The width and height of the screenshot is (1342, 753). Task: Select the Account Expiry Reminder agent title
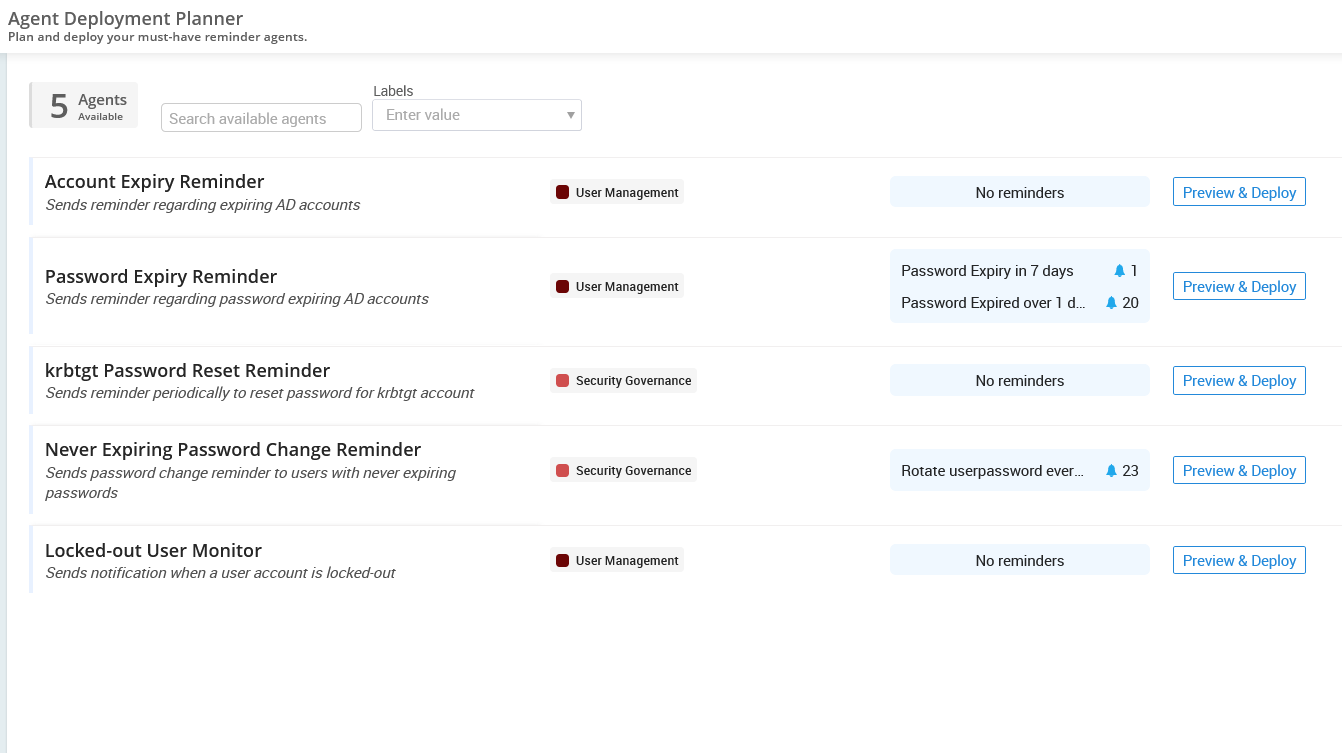155,182
